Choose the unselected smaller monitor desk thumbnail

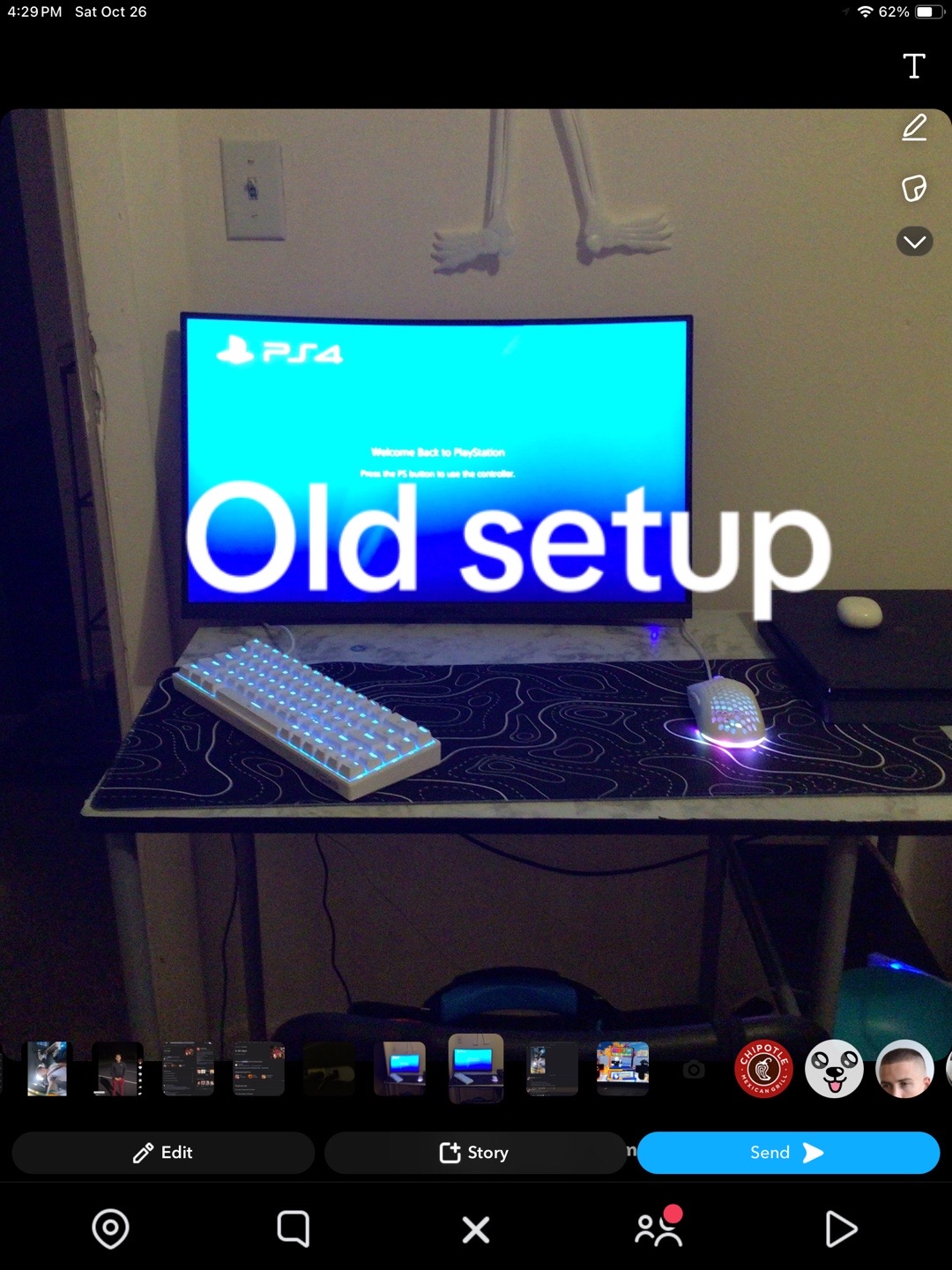tap(400, 1068)
